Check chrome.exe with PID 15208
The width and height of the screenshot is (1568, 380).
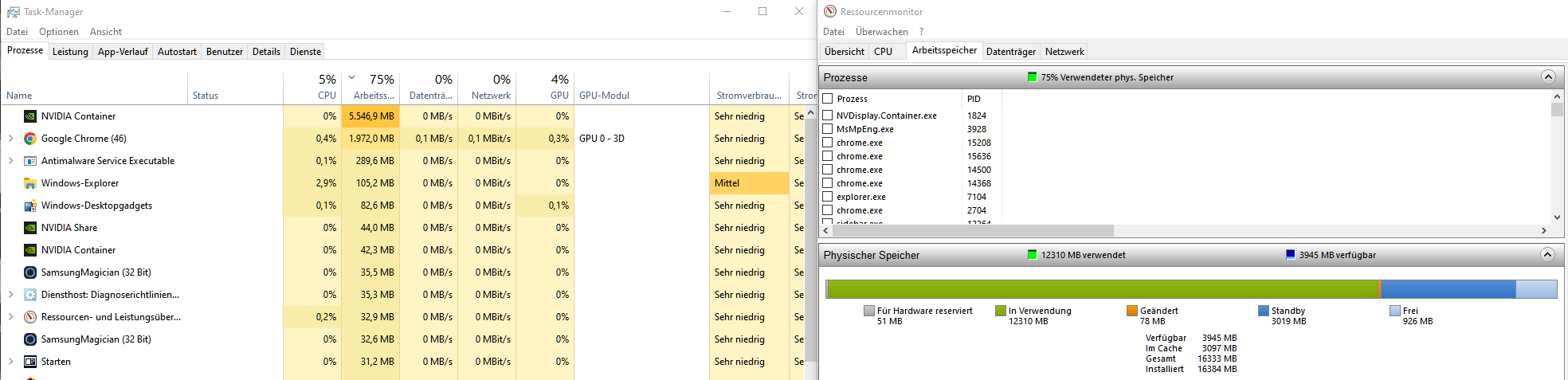click(x=828, y=143)
